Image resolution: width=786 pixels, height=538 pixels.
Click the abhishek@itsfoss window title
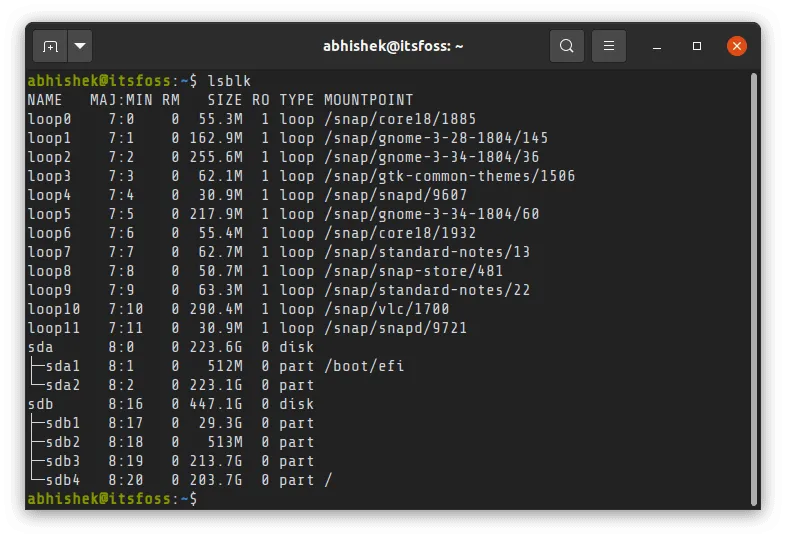coord(392,46)
